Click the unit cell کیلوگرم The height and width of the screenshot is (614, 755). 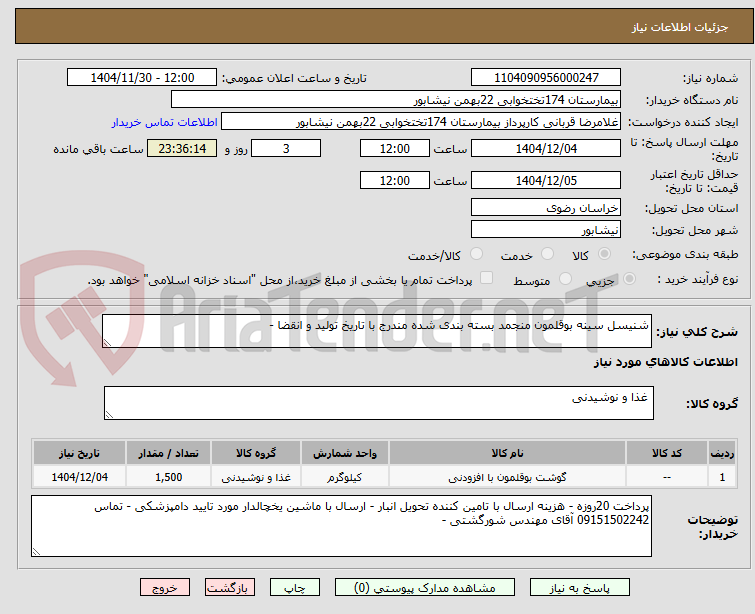click(345, 477)
